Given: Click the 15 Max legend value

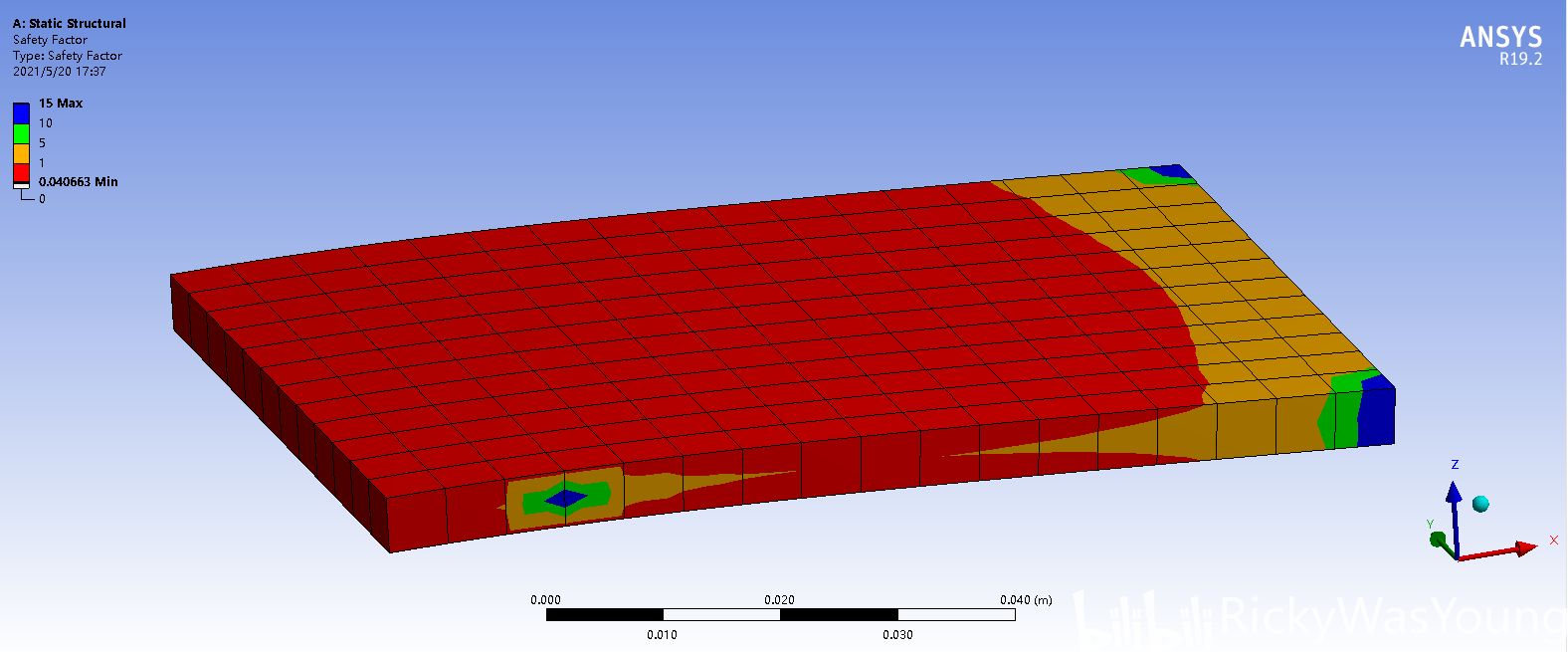Looking at the screenshot, I should (x=61, y=104).
